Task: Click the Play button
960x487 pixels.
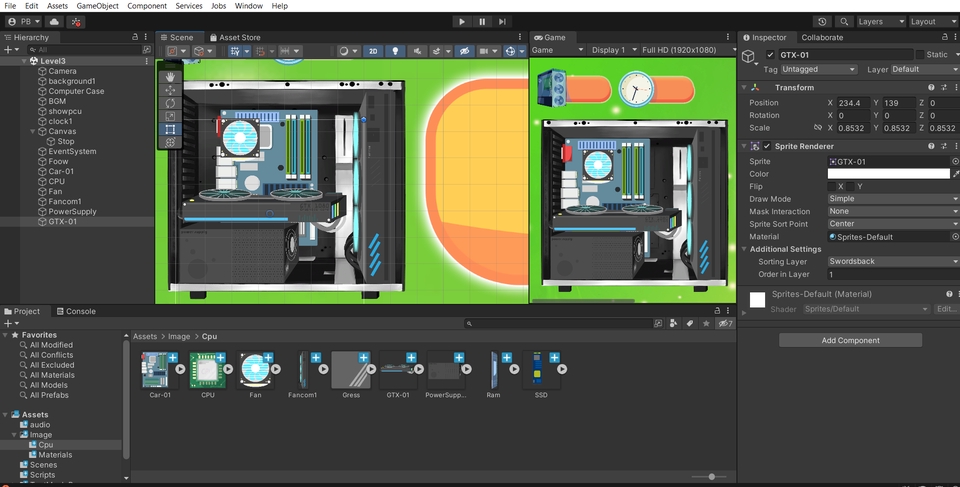Action: coord(462,21)
